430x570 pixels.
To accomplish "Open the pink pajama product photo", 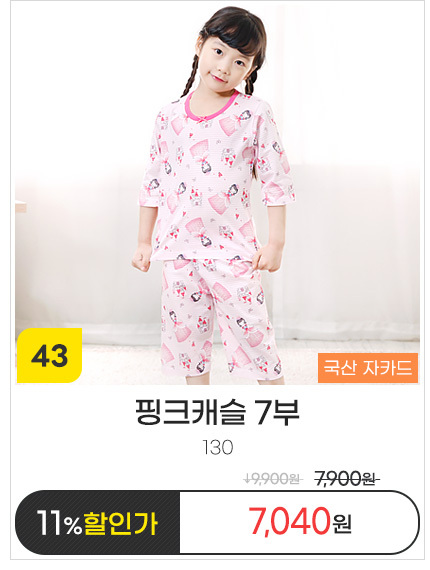I will [x=217, y=194].
